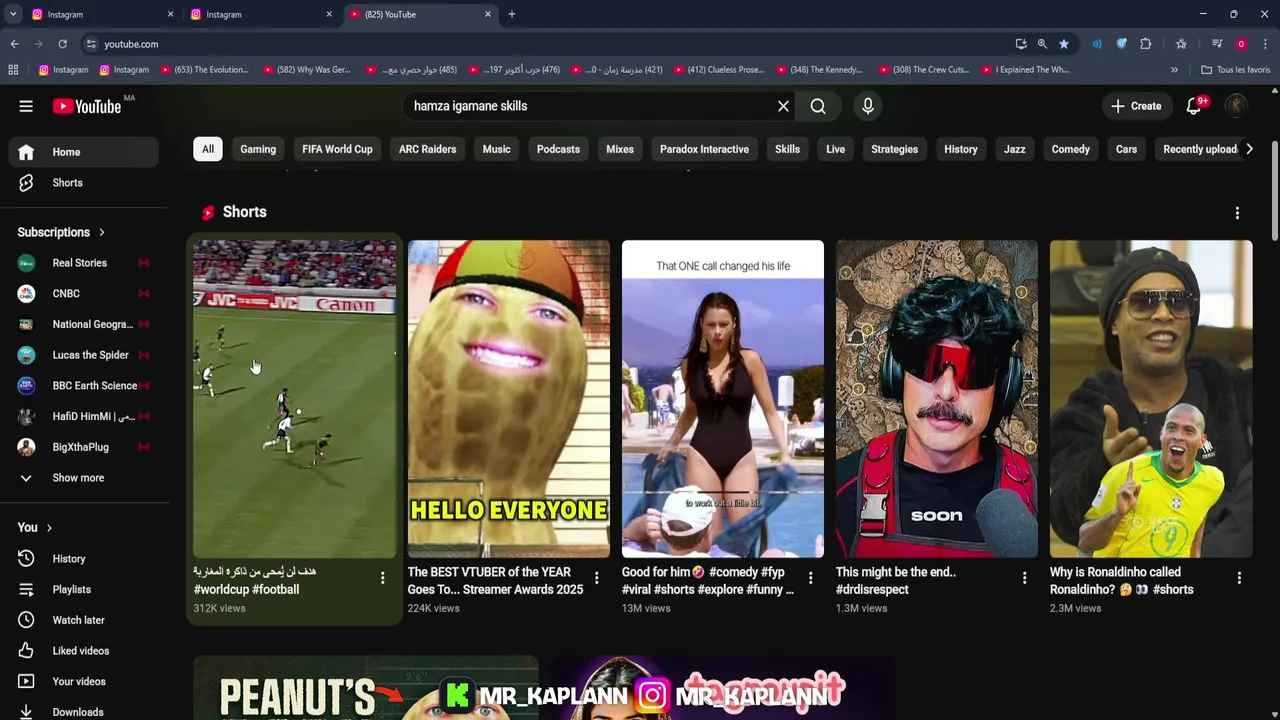The height and width of the screenshot is (720, 1280).
Task: Click the Create button
Action: click(x=1136, y=106)
